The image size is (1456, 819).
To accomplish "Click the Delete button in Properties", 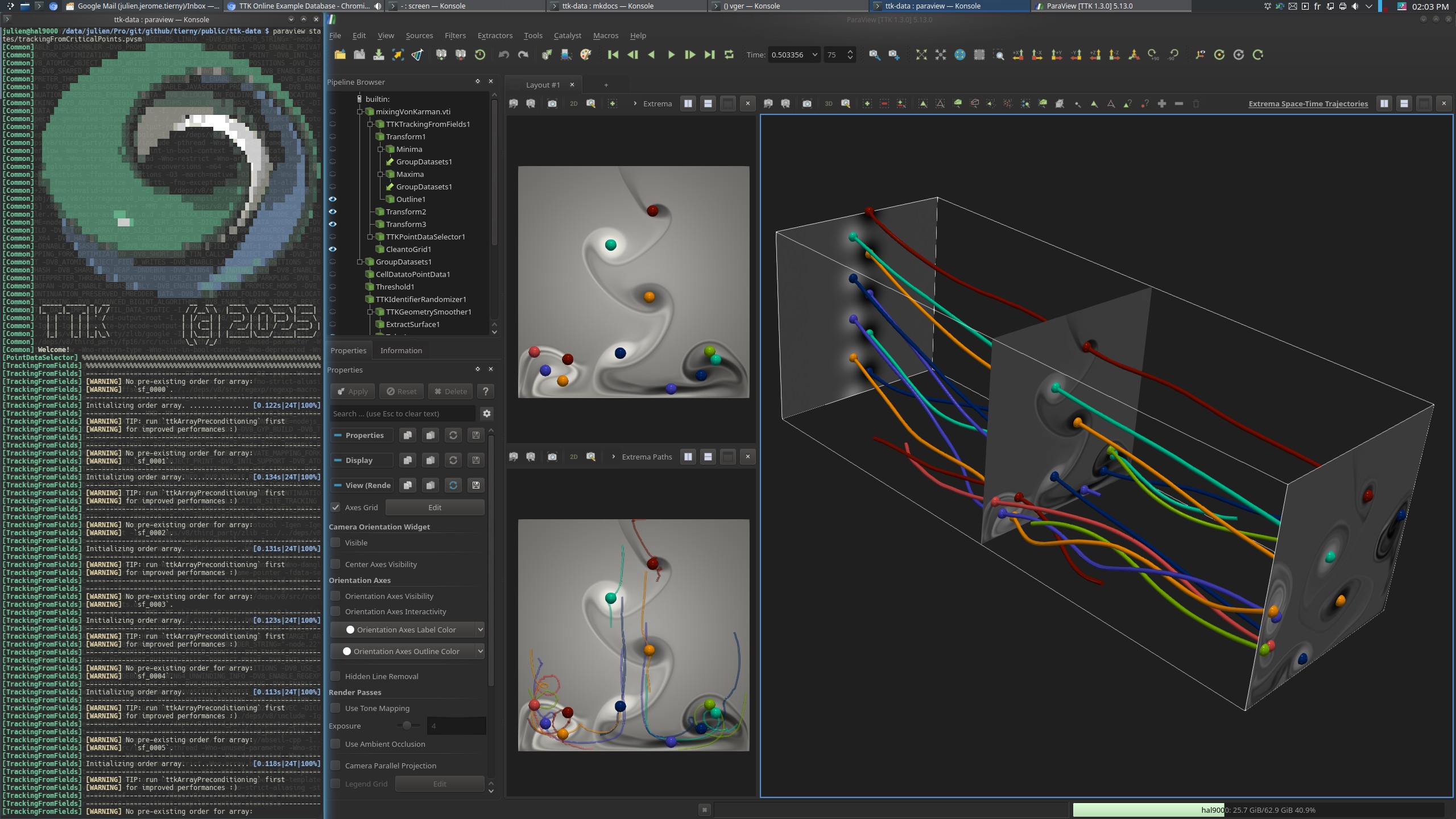I will [x=450, y=391].
